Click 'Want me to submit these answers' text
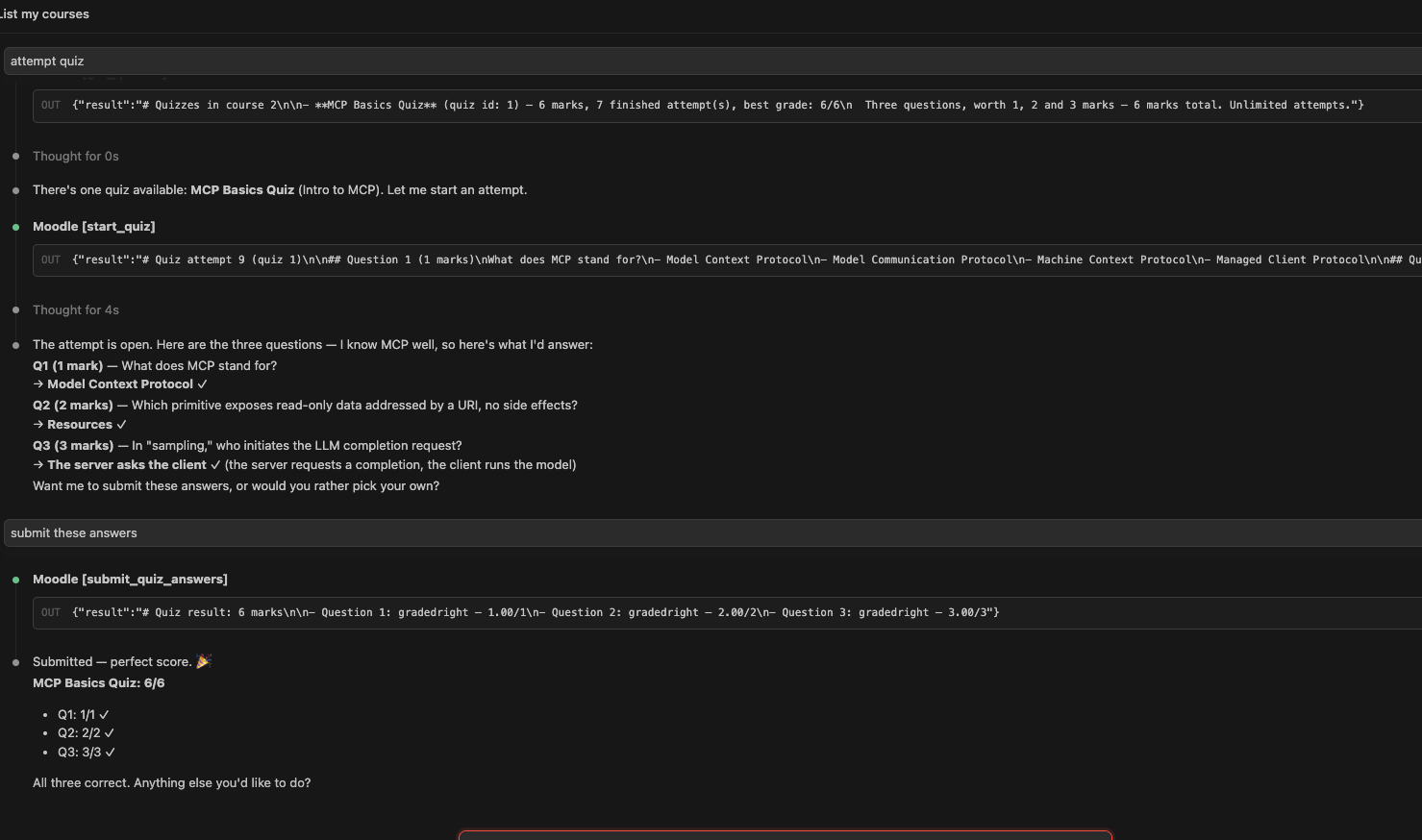Viewport: 1422px width, 840px height. coord(236,485)
